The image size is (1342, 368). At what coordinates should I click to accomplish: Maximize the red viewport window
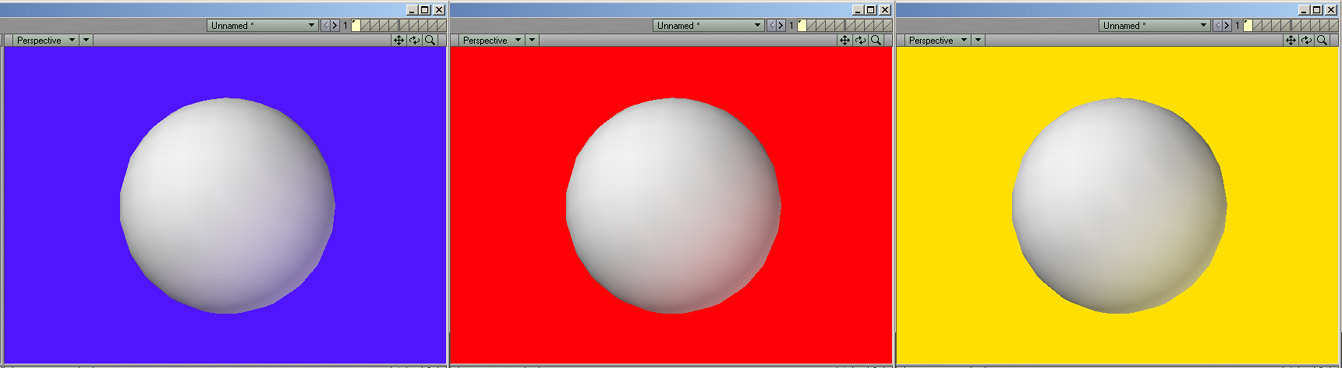(871, 10)
